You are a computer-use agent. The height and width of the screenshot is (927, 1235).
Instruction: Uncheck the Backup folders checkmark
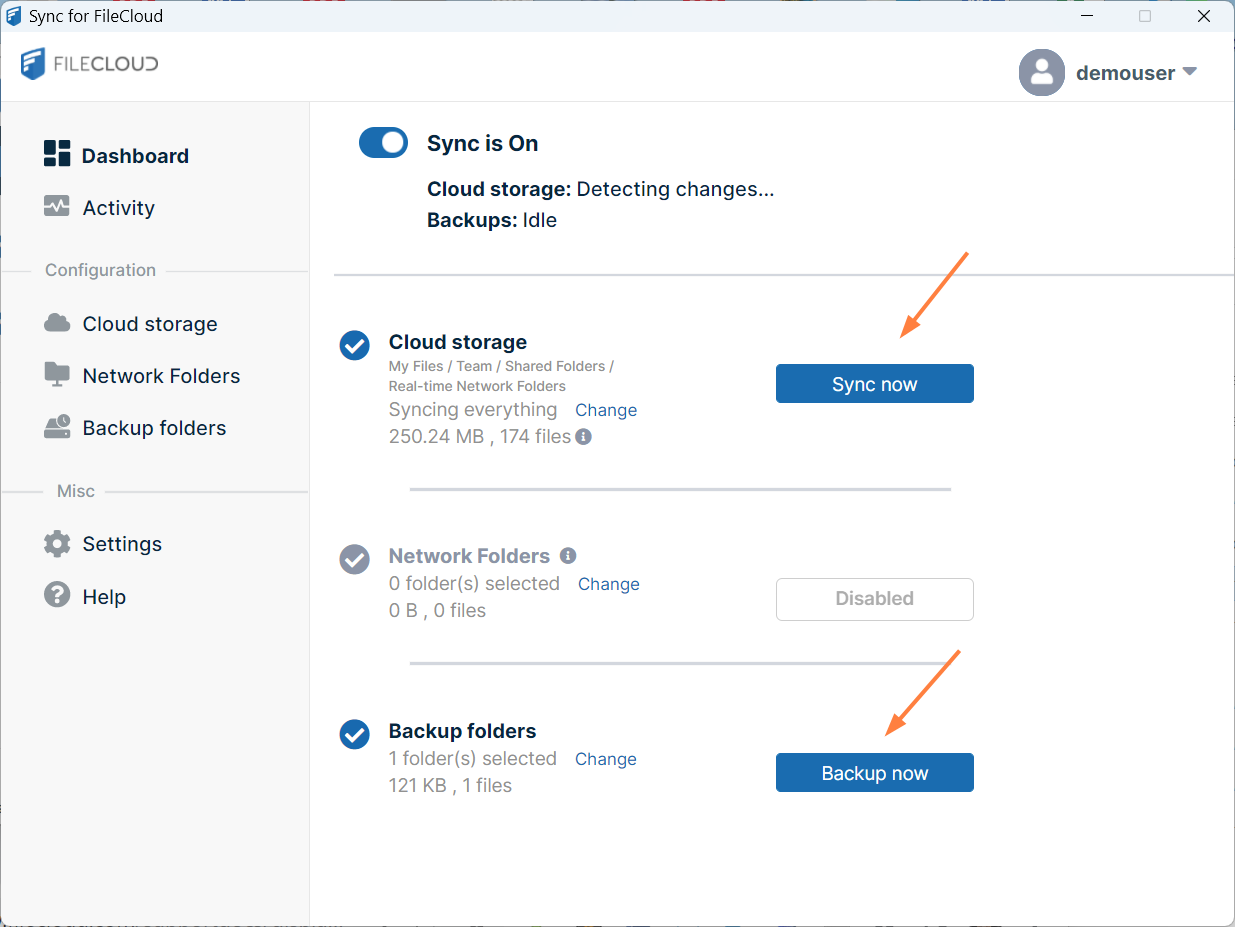tap(355, 734)
